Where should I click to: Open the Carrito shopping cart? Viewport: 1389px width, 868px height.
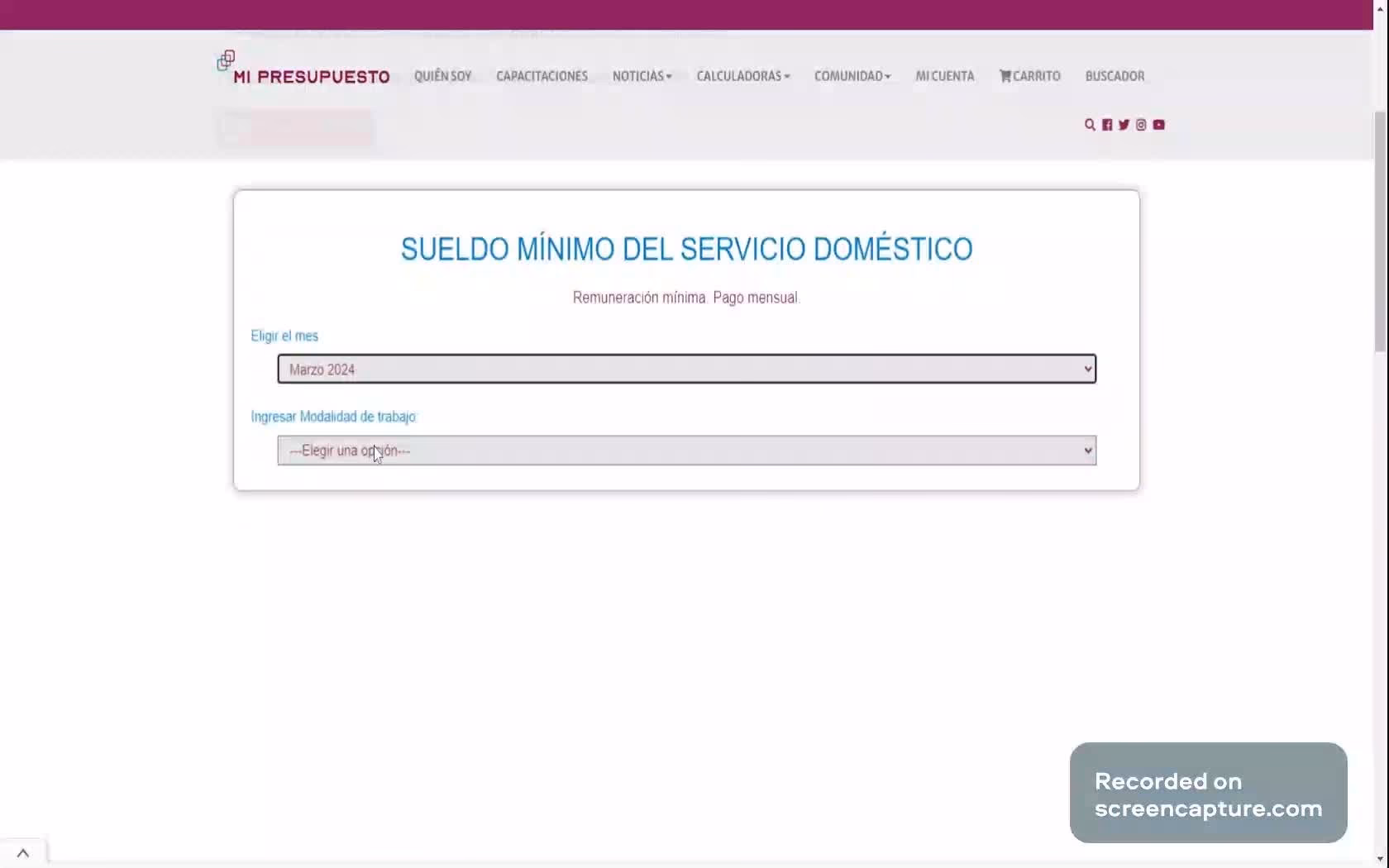[x=1029, y=76]
